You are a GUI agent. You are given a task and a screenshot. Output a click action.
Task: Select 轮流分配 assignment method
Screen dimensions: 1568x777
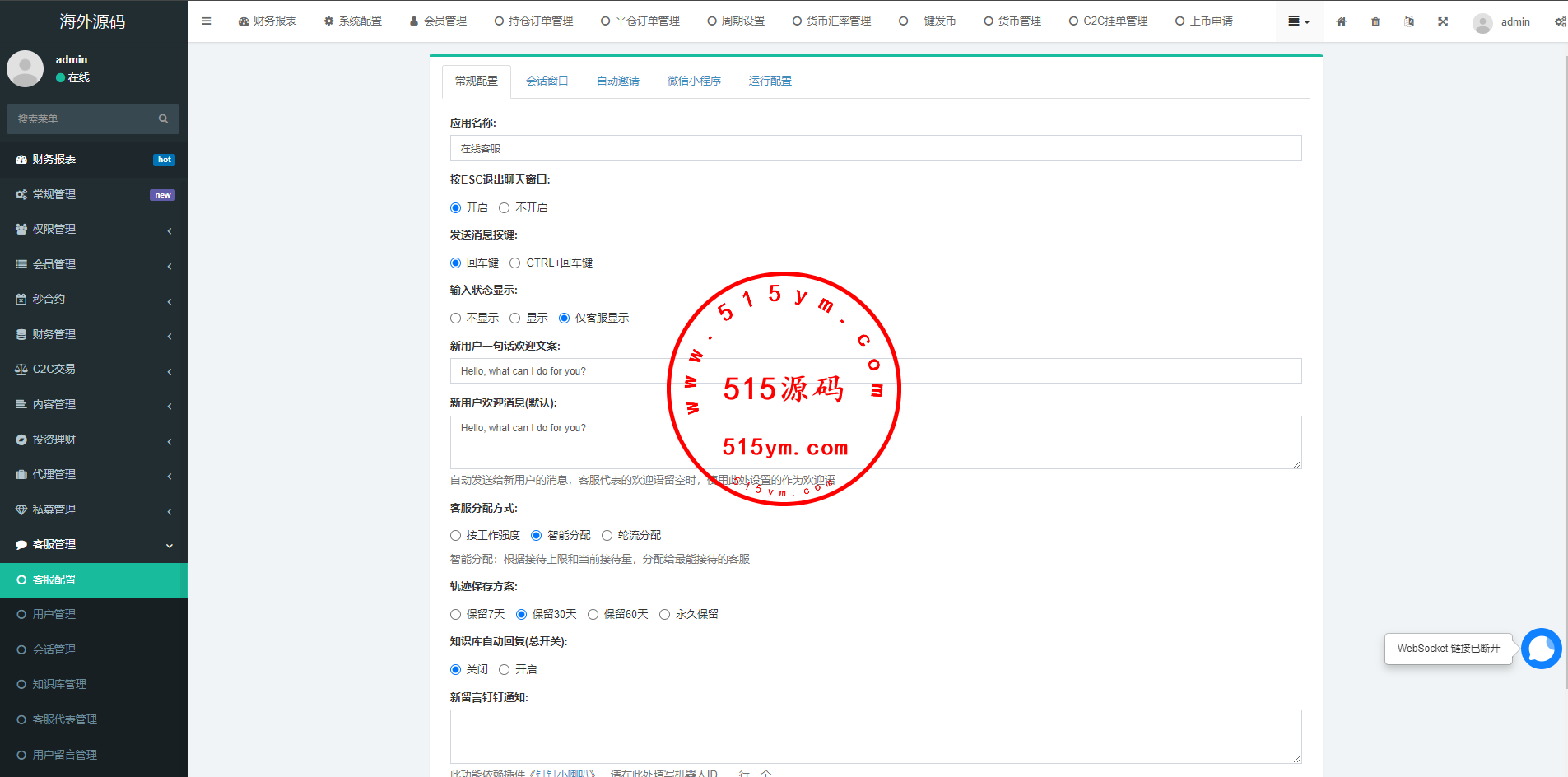(x=607, y=536)
